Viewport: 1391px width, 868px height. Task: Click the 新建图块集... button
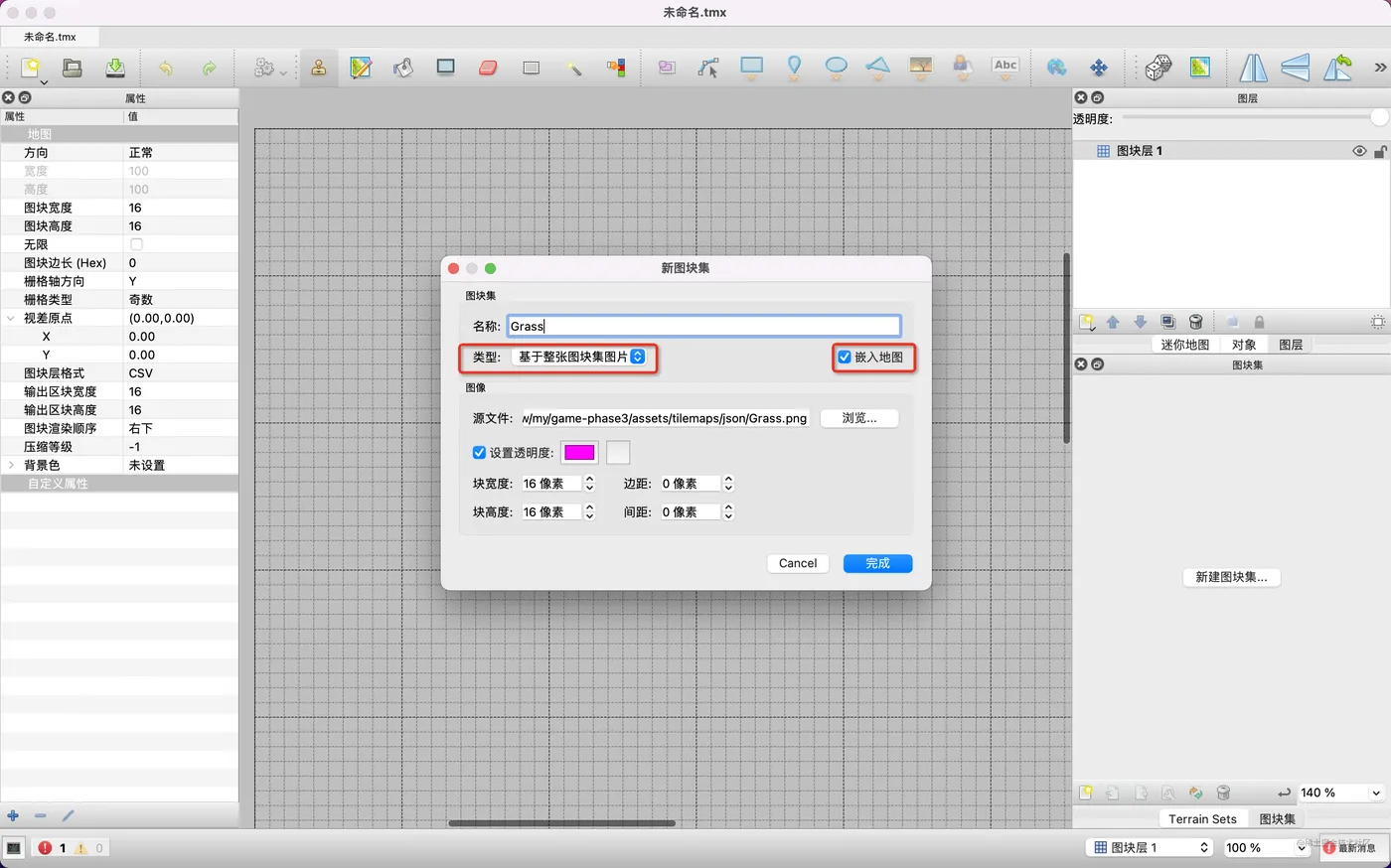click(x=1231, y=577)
